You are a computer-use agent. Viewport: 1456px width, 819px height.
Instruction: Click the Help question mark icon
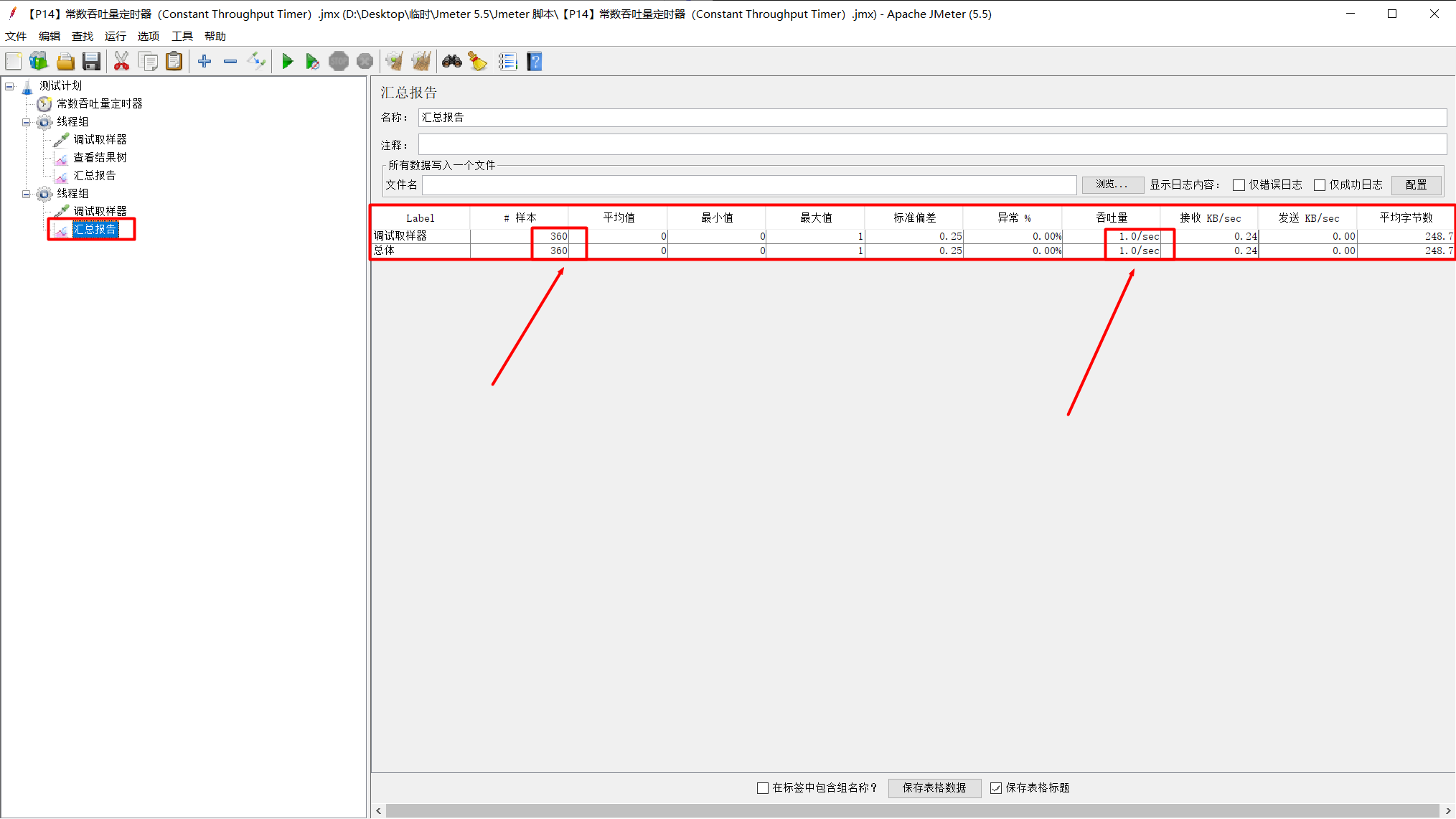click(x=535, y=62)
